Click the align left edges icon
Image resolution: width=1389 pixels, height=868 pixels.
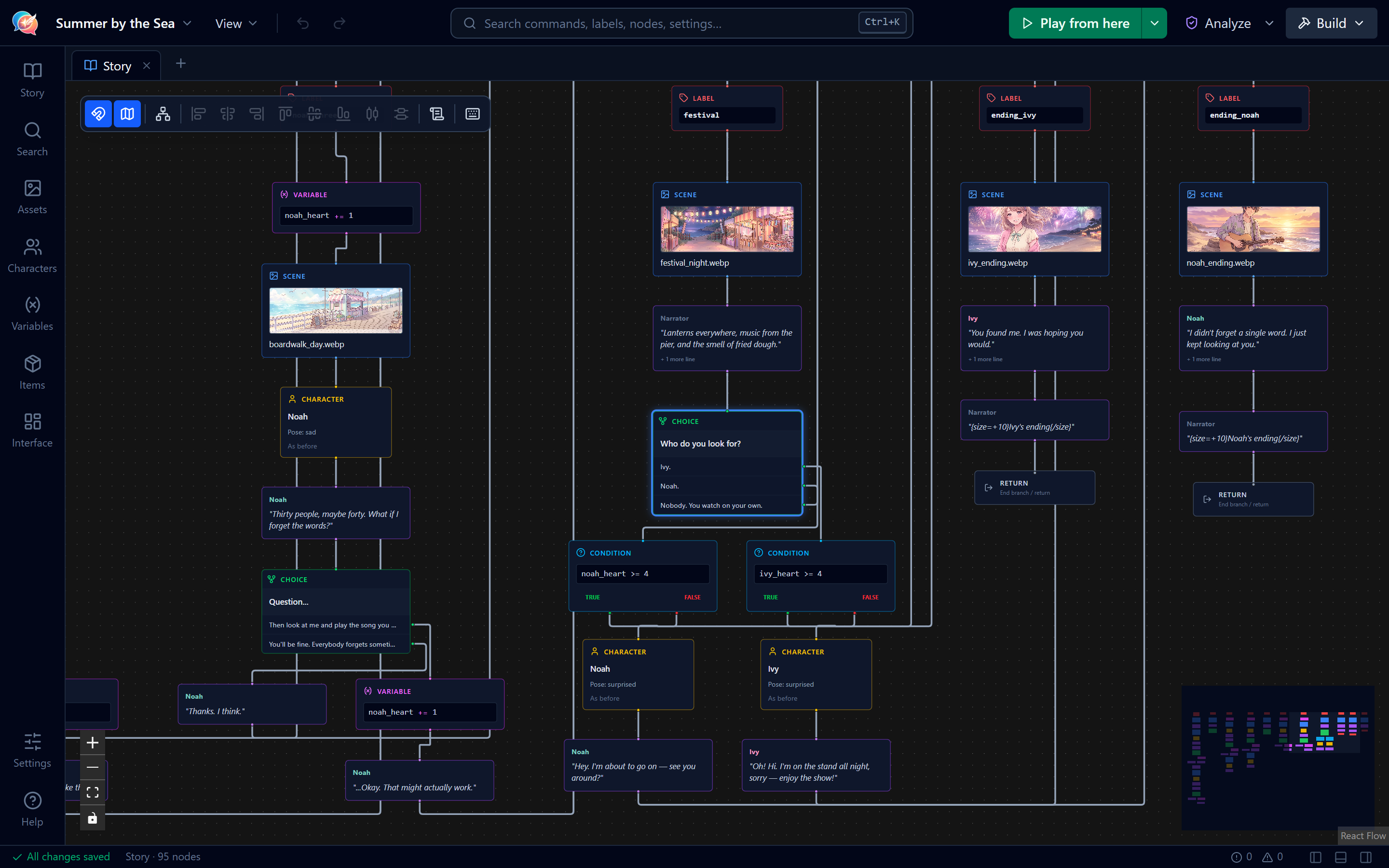(199, 114)
